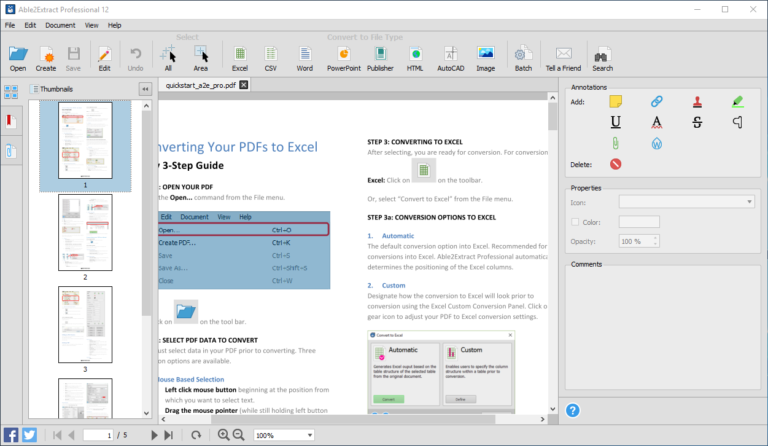Open the Search binoculars tool
Viewport: 768px width, 446px height.
(x=602, y=54)
